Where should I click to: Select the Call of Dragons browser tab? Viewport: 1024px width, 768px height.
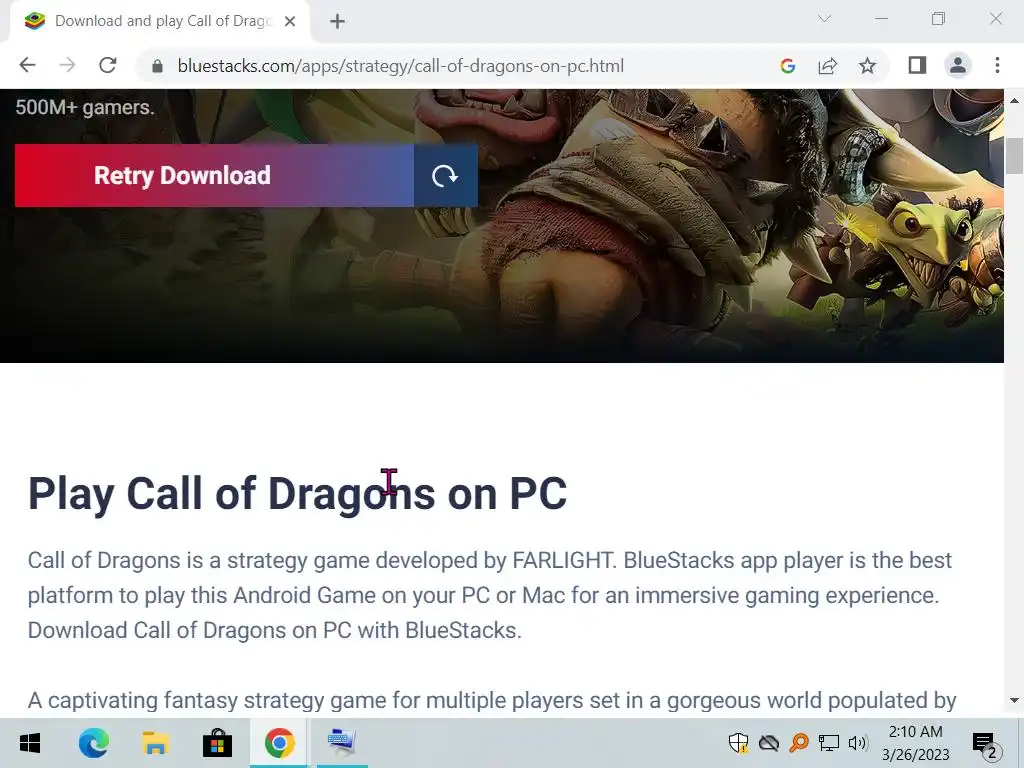click(x=161, y=22)
